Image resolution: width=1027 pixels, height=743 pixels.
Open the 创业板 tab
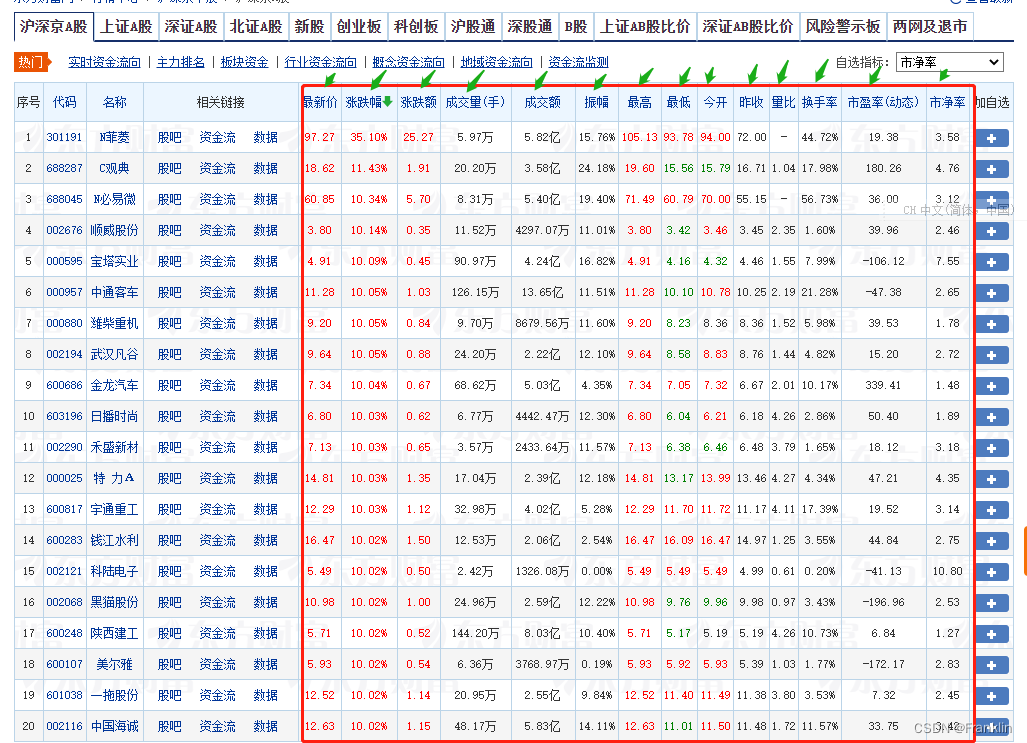[359, 27]
